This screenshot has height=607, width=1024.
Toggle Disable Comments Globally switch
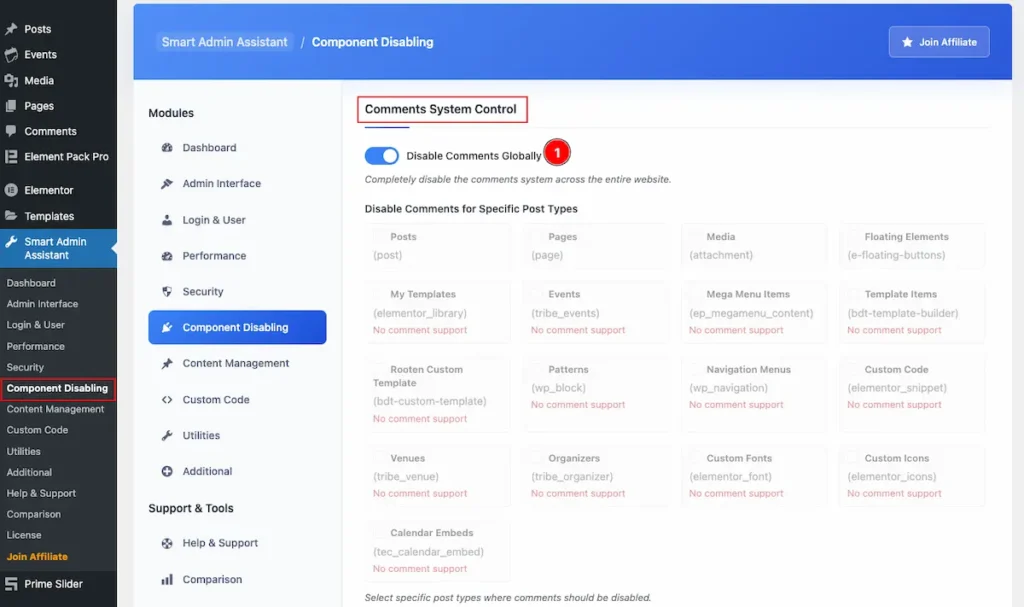[x=381, y=156]
